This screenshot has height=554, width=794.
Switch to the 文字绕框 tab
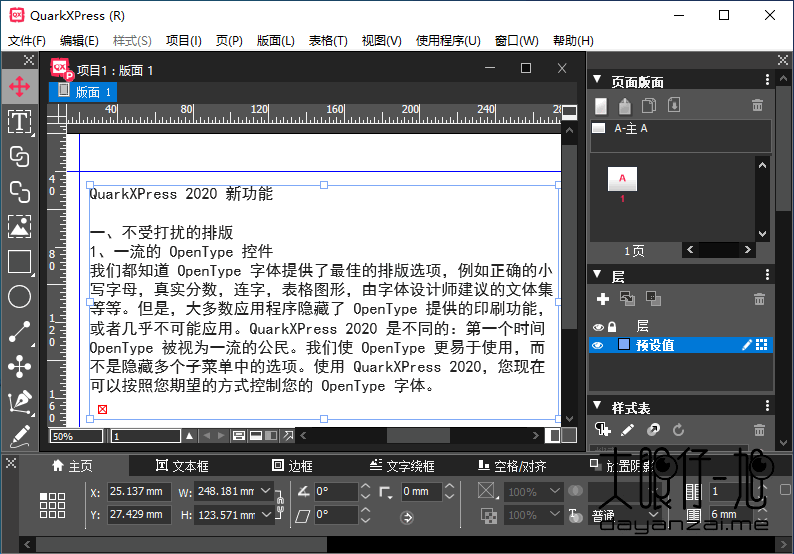tap(402, 465)
